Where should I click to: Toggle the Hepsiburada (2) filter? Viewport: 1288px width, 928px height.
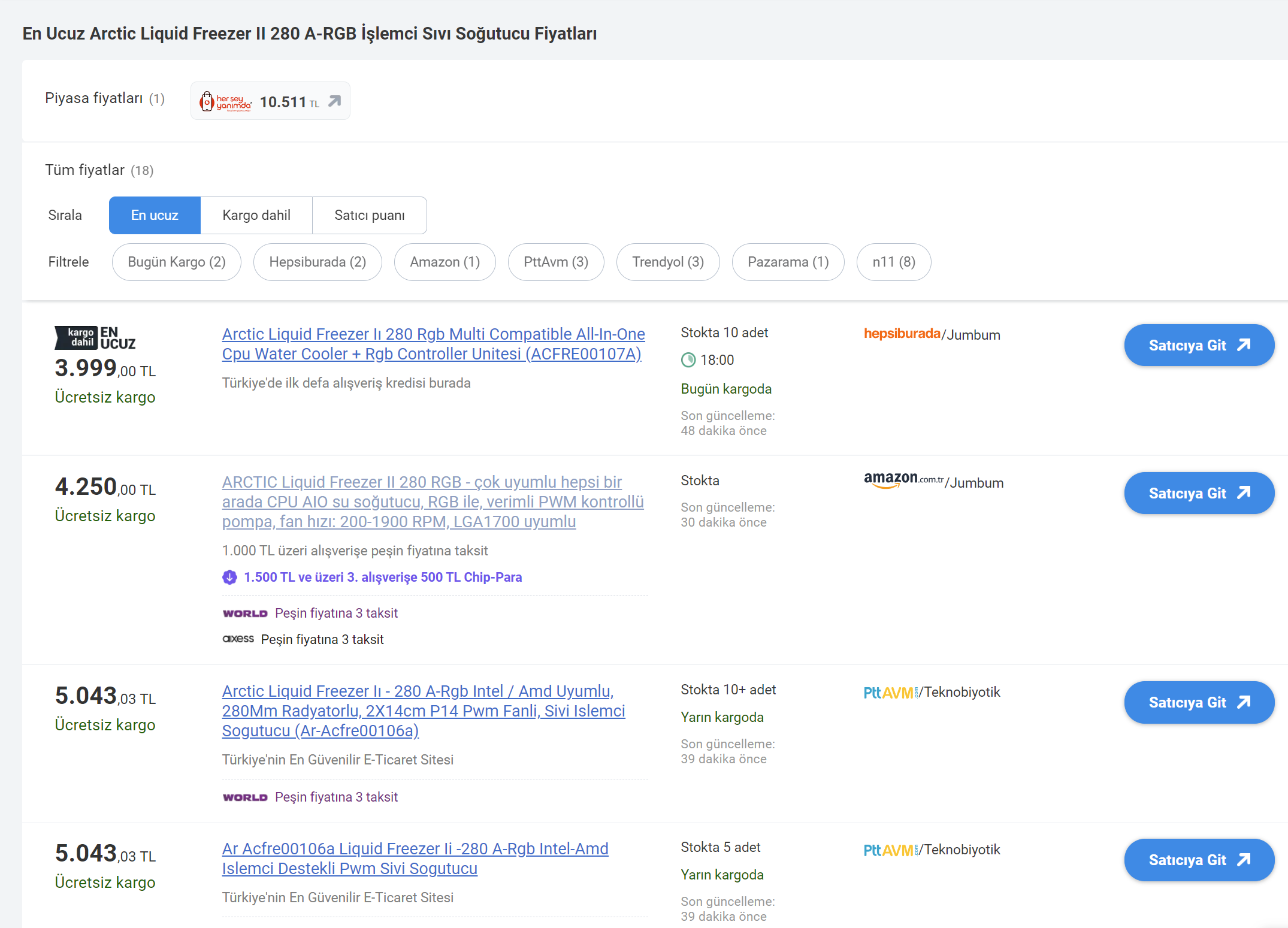[318, 262]
